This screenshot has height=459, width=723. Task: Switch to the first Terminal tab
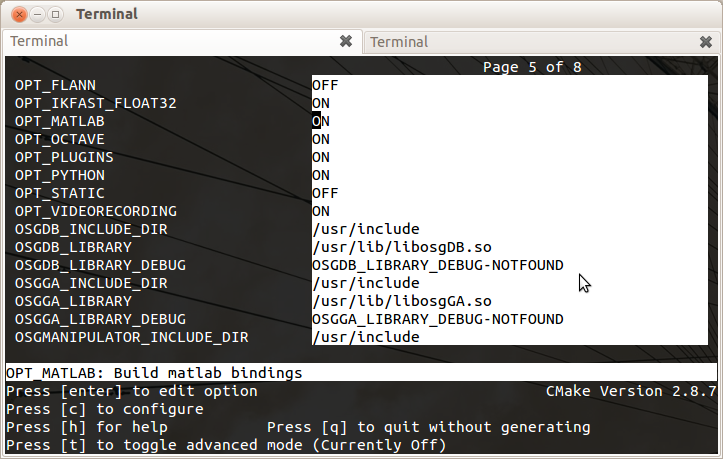(170, 42)
